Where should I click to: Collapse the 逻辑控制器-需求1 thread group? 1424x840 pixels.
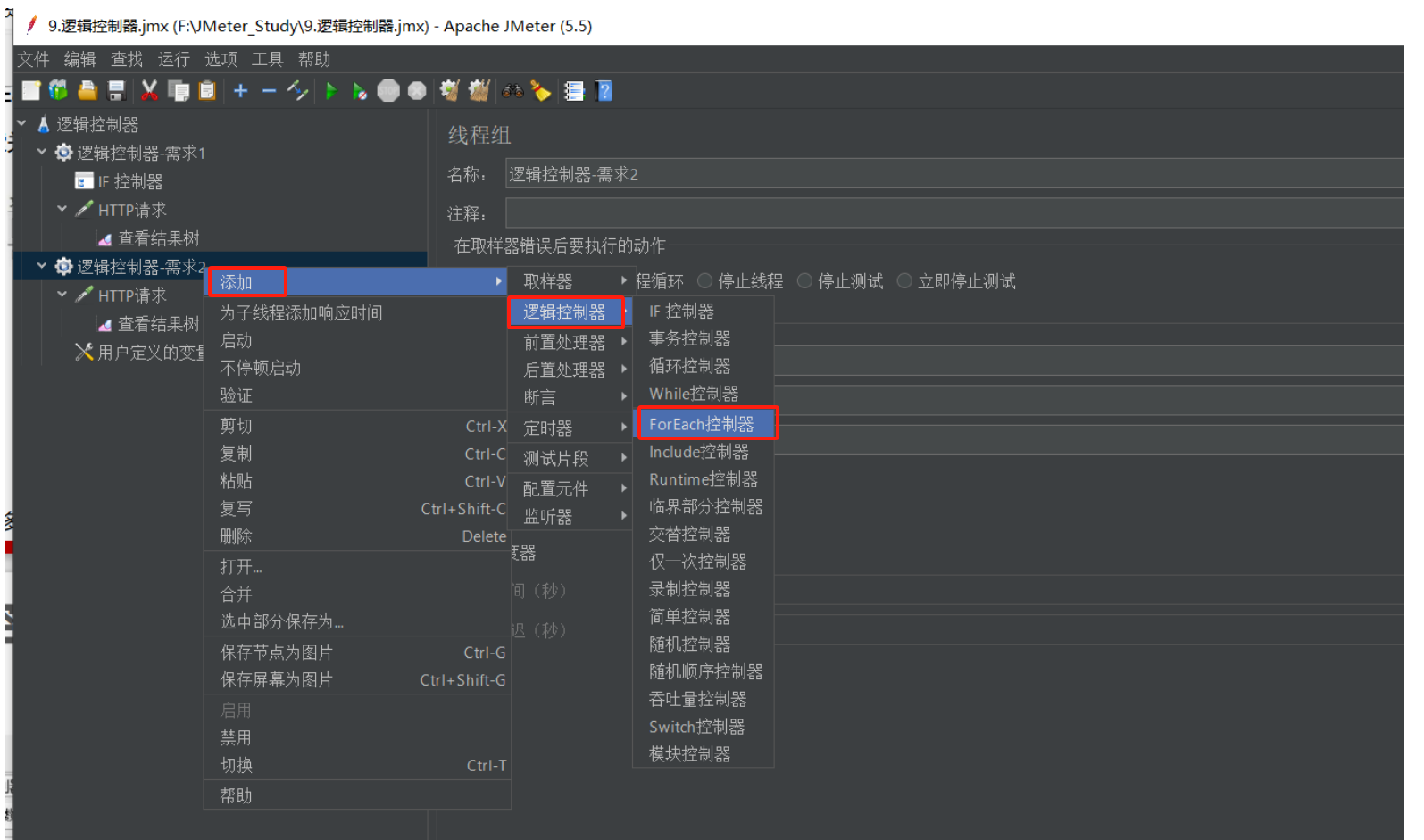(41, 152)
